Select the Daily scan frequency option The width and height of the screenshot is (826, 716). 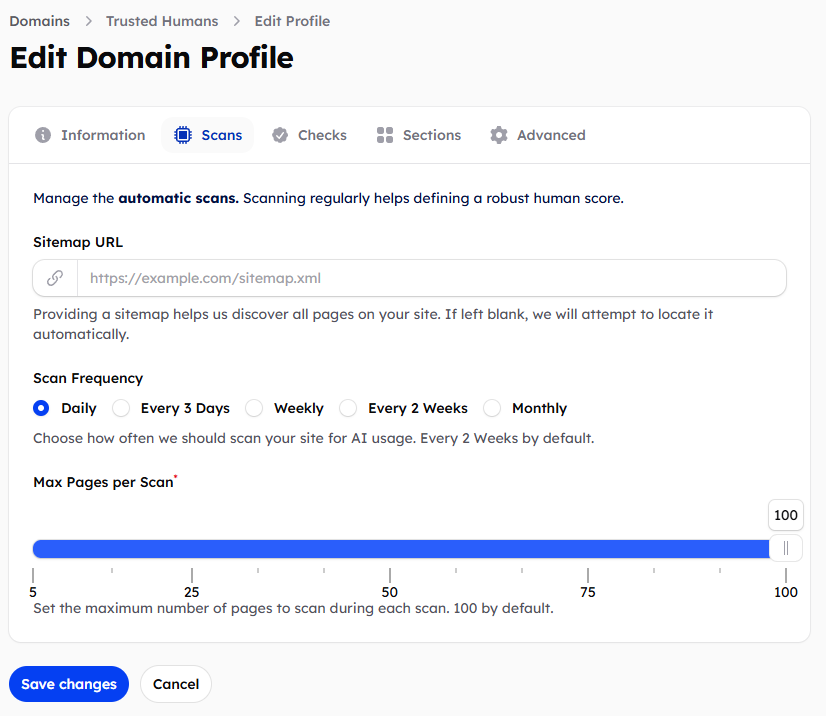pyautogui.click(x=41, y=408)
